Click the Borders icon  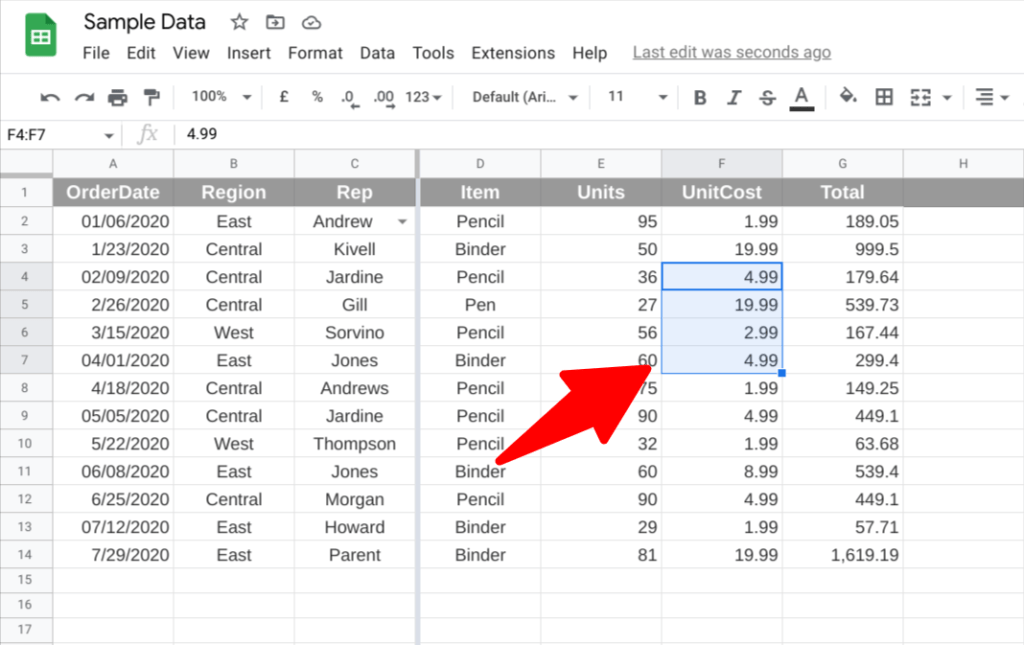884,97
